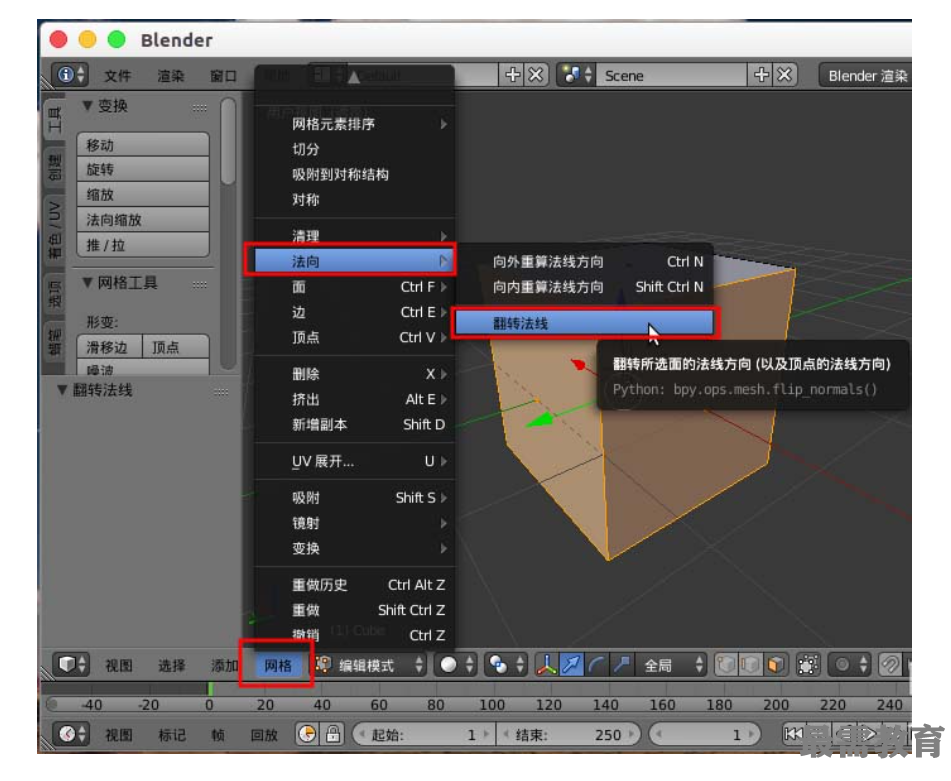Screen dimensions: 951x781
Task: Collapse the 网格工具 panel triangle
Action: [87, 282]
